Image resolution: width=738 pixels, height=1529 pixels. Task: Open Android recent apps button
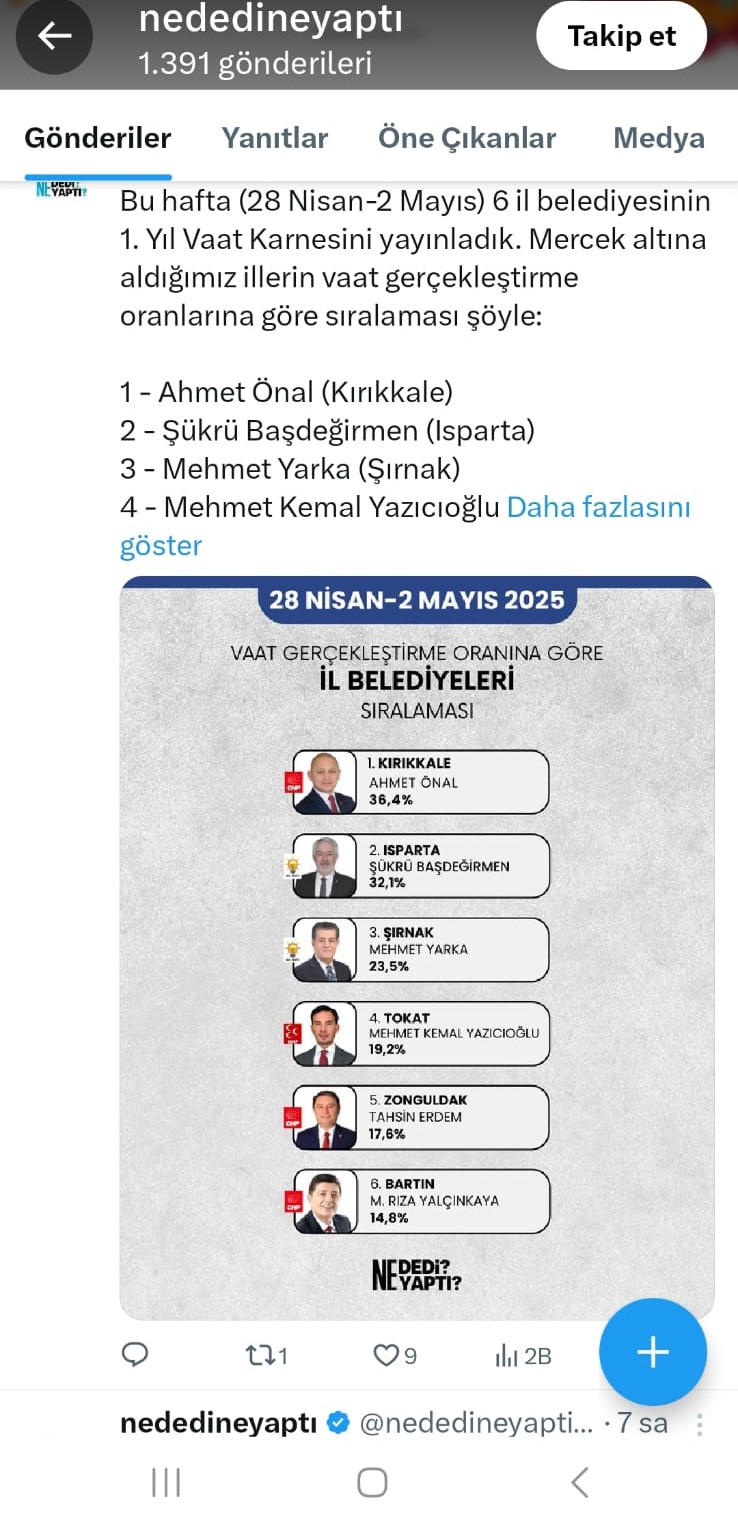tap(166, 1482)
